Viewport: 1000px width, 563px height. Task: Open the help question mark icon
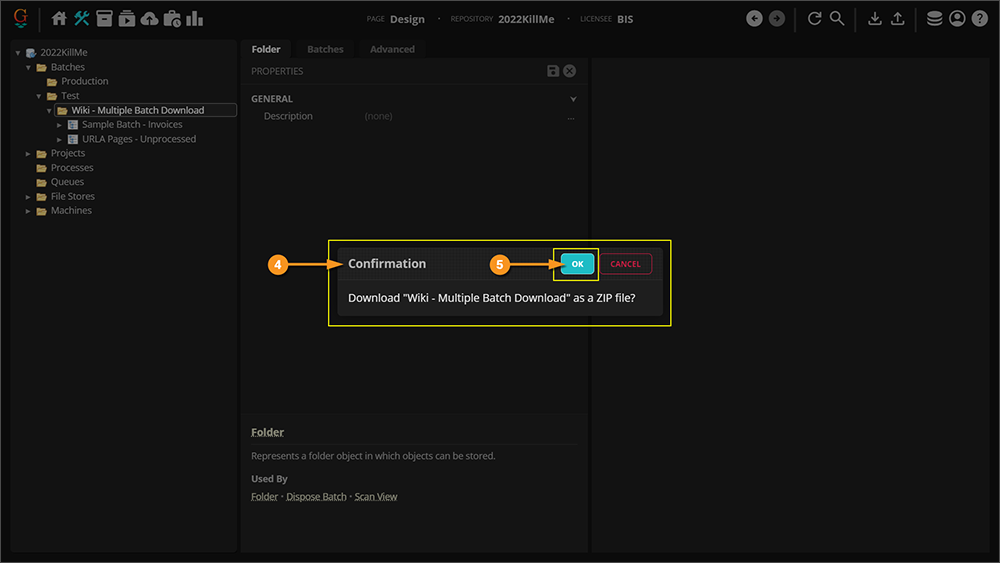click(x=980, y=18)
